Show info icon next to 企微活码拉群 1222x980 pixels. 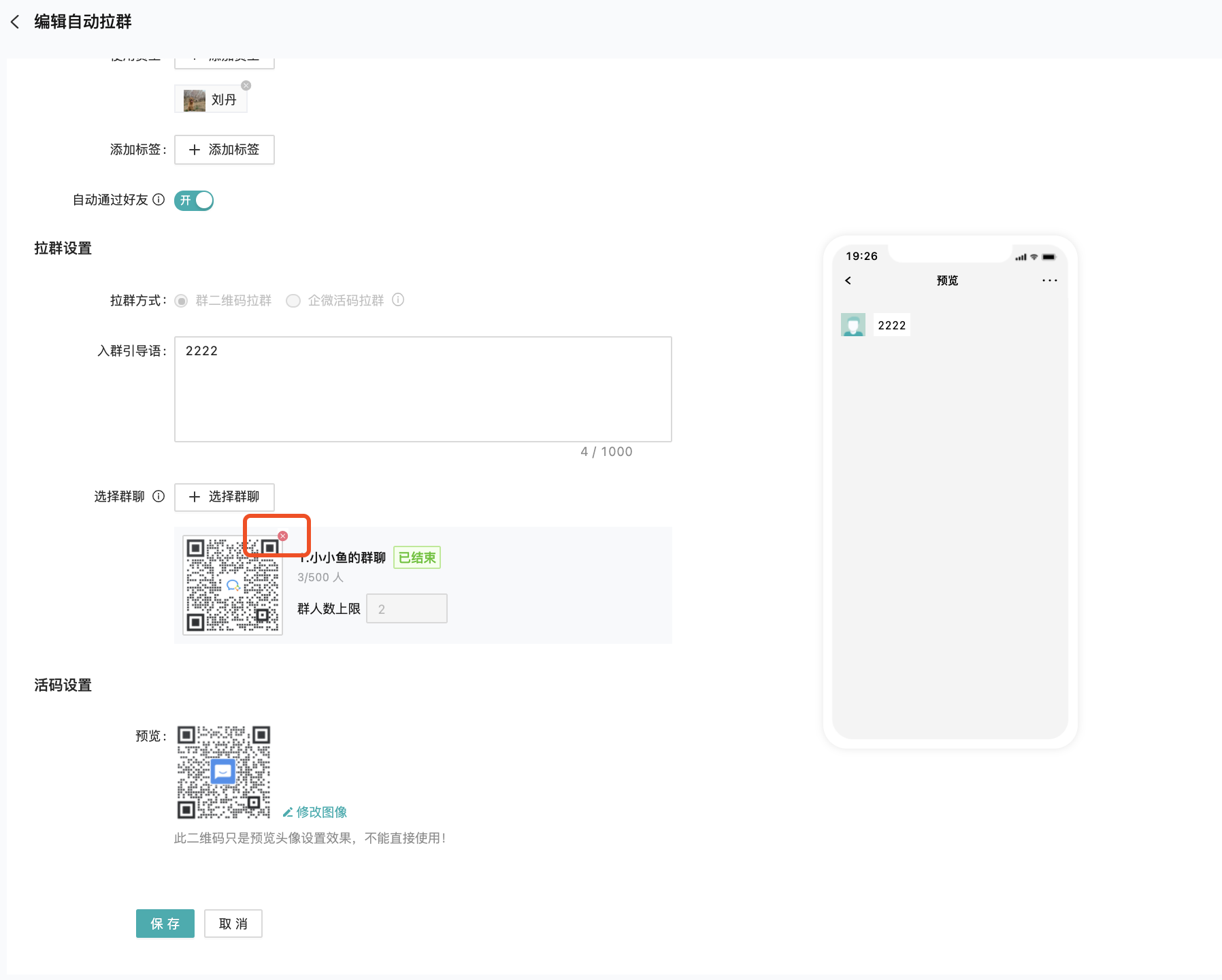click(x=398, y=299)
